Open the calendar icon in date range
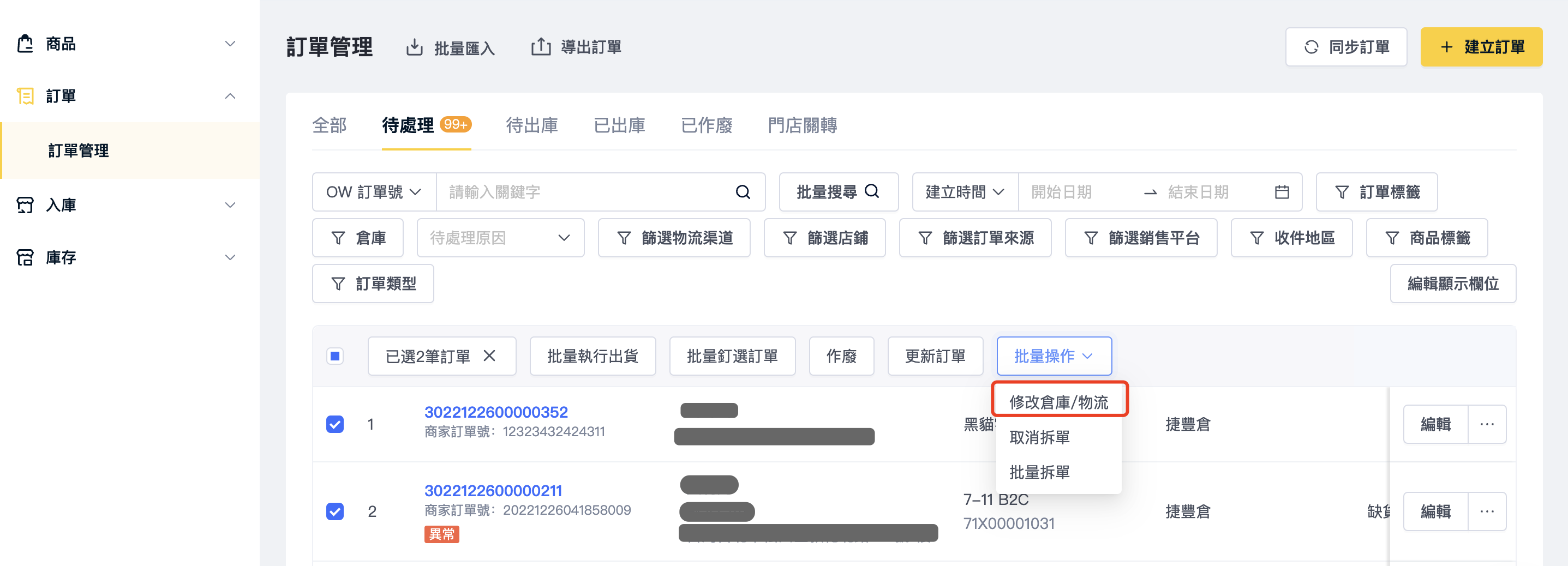The height and width of the screenshot is (566, 1568). 1282,192
